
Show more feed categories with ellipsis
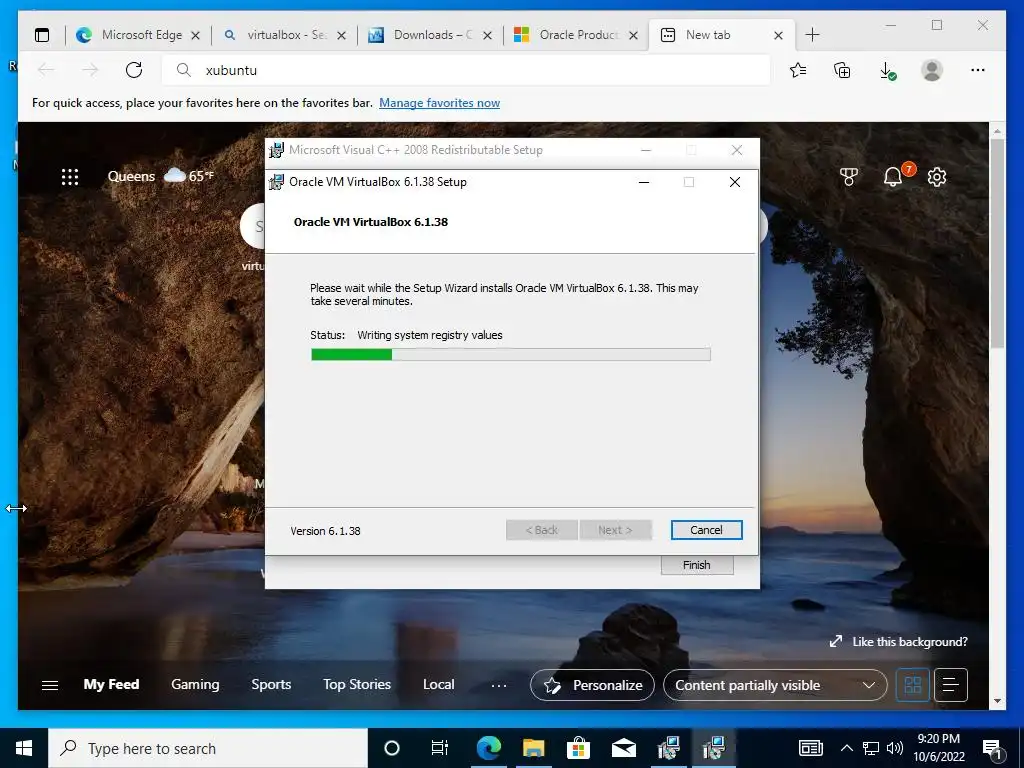499,685
